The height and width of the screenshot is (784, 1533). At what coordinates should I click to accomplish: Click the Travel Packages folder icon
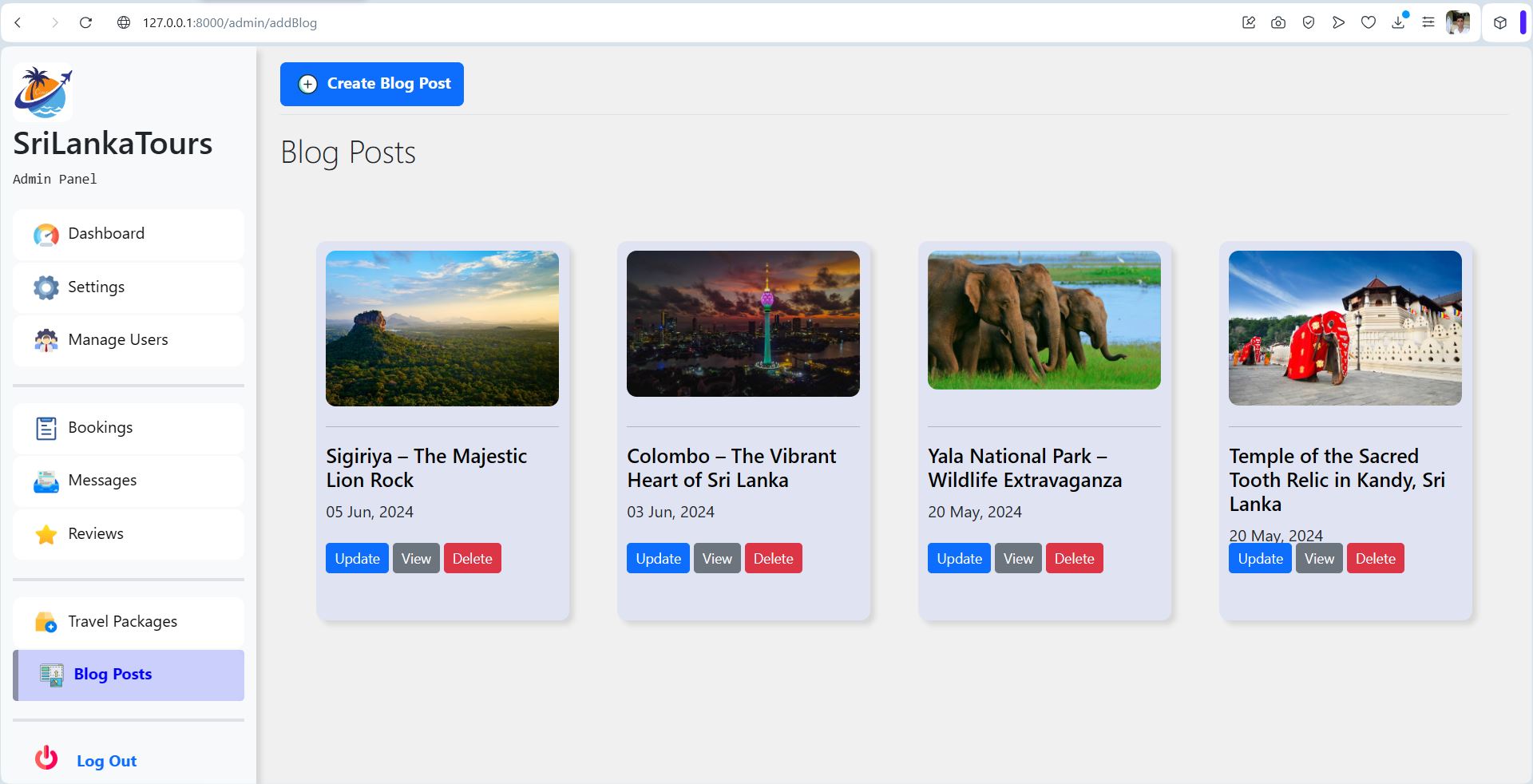tap(46, 622)
